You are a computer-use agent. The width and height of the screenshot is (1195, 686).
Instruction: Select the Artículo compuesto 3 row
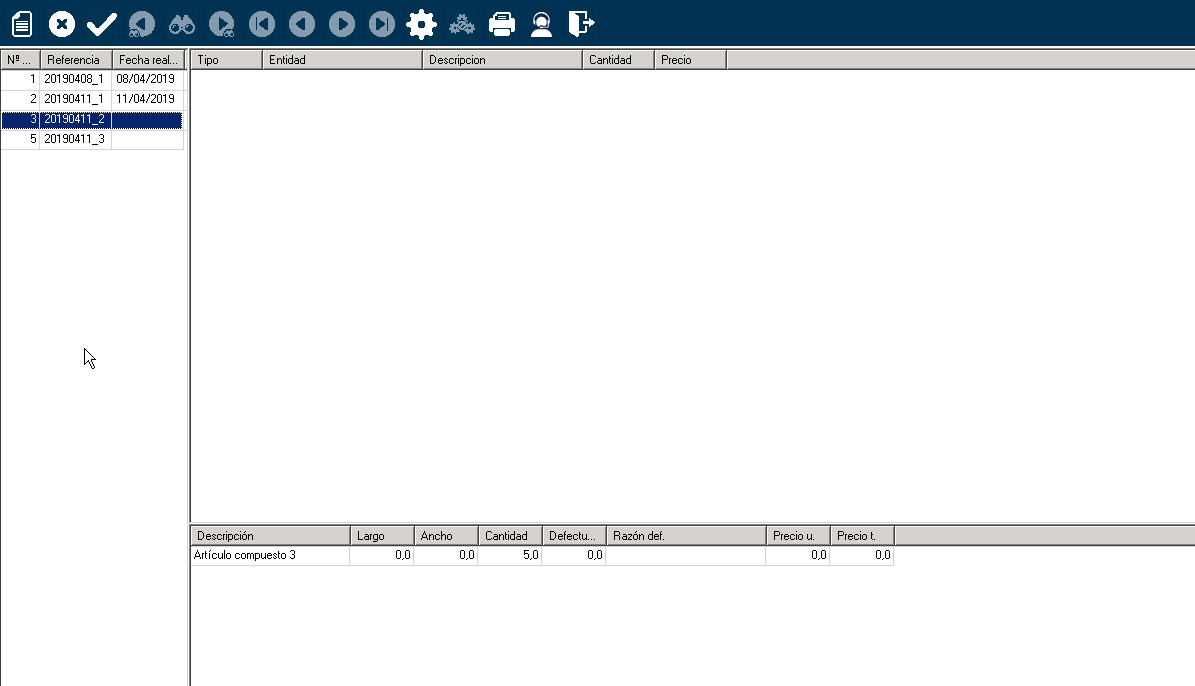[x=269, y=555]
